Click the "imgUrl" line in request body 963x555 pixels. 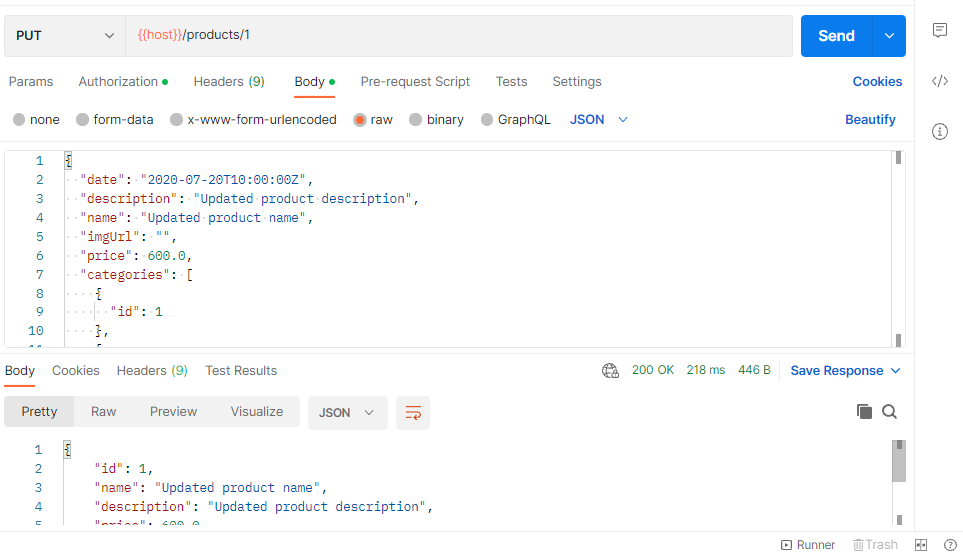click(128, 236)
